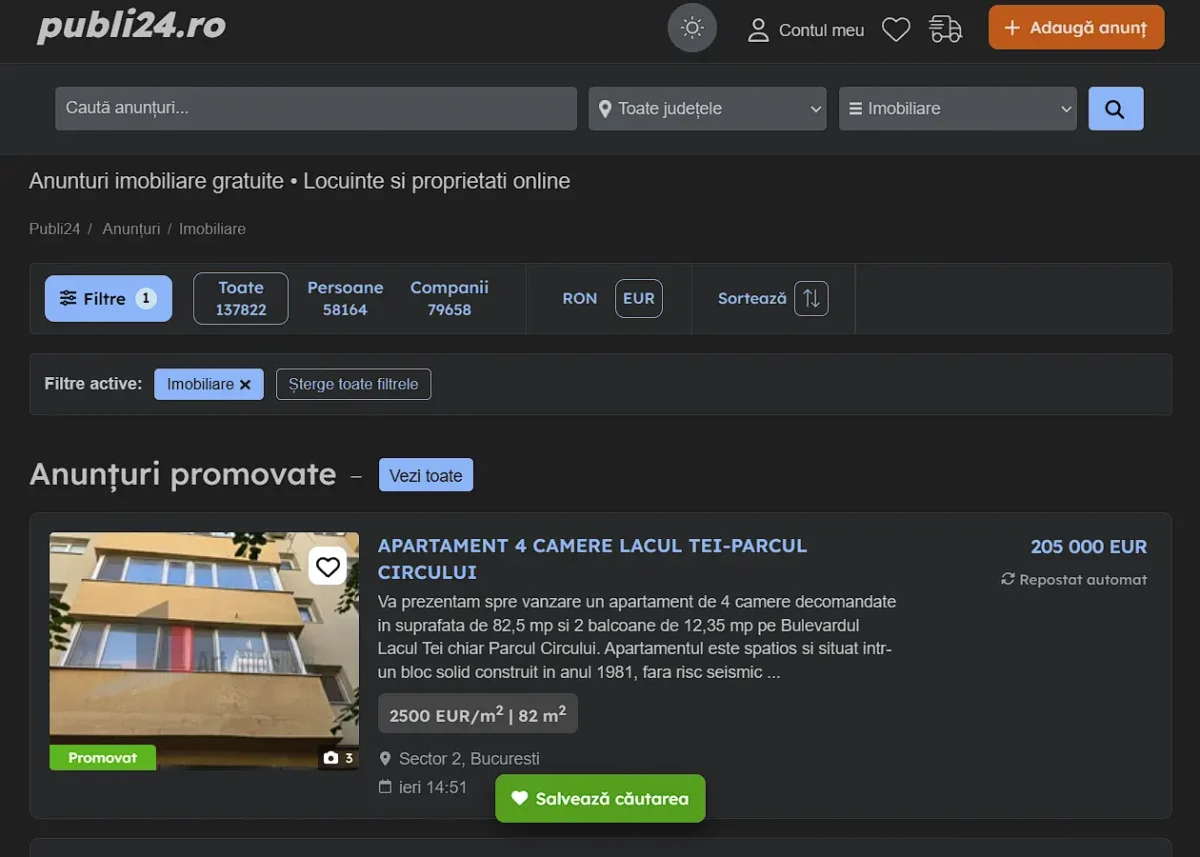Click the Adaugă anunț button
Screen dimensions: 1200x857
[1076, 28]
